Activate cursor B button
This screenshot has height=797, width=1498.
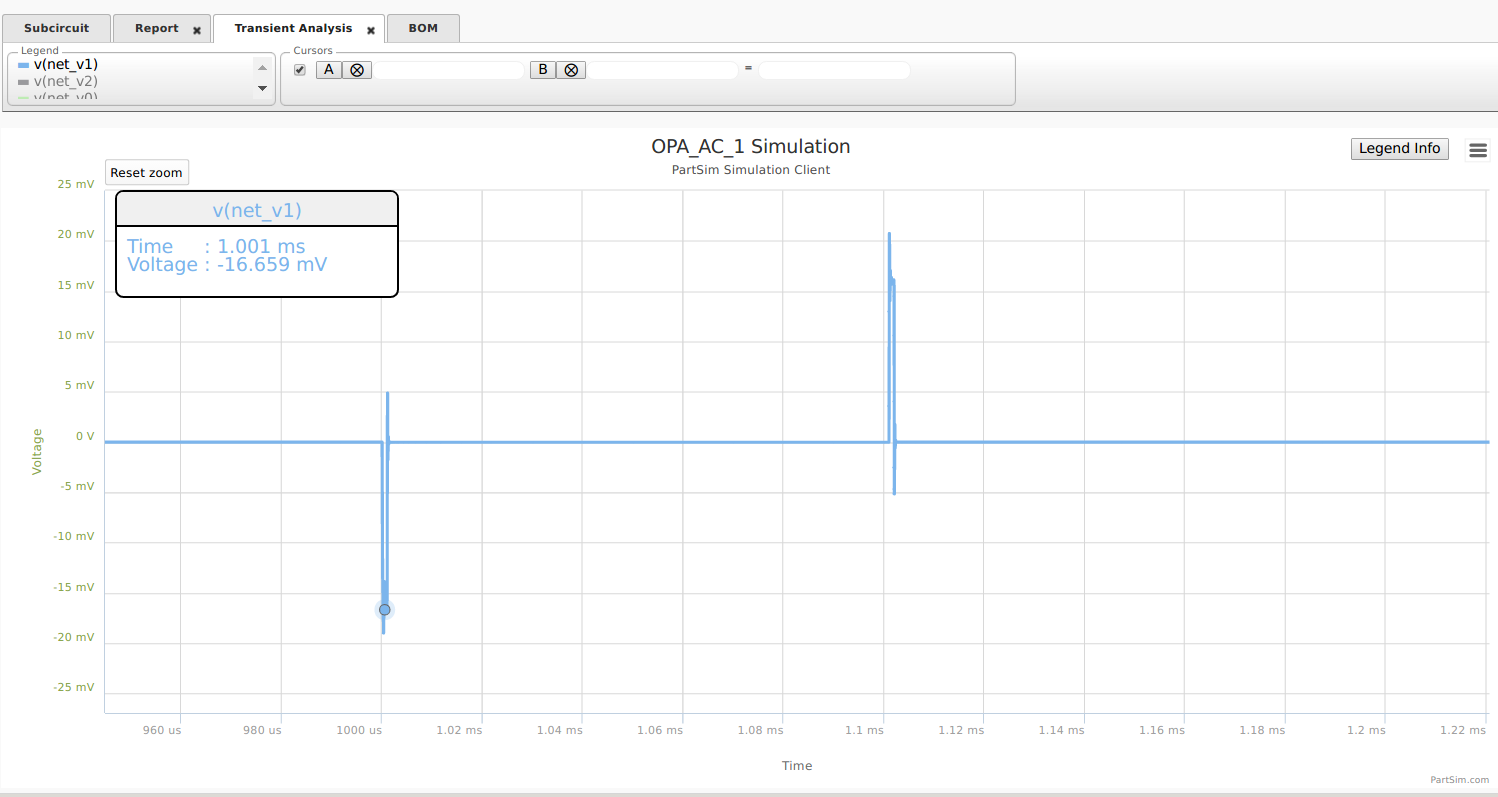click(x=543, y=70)
